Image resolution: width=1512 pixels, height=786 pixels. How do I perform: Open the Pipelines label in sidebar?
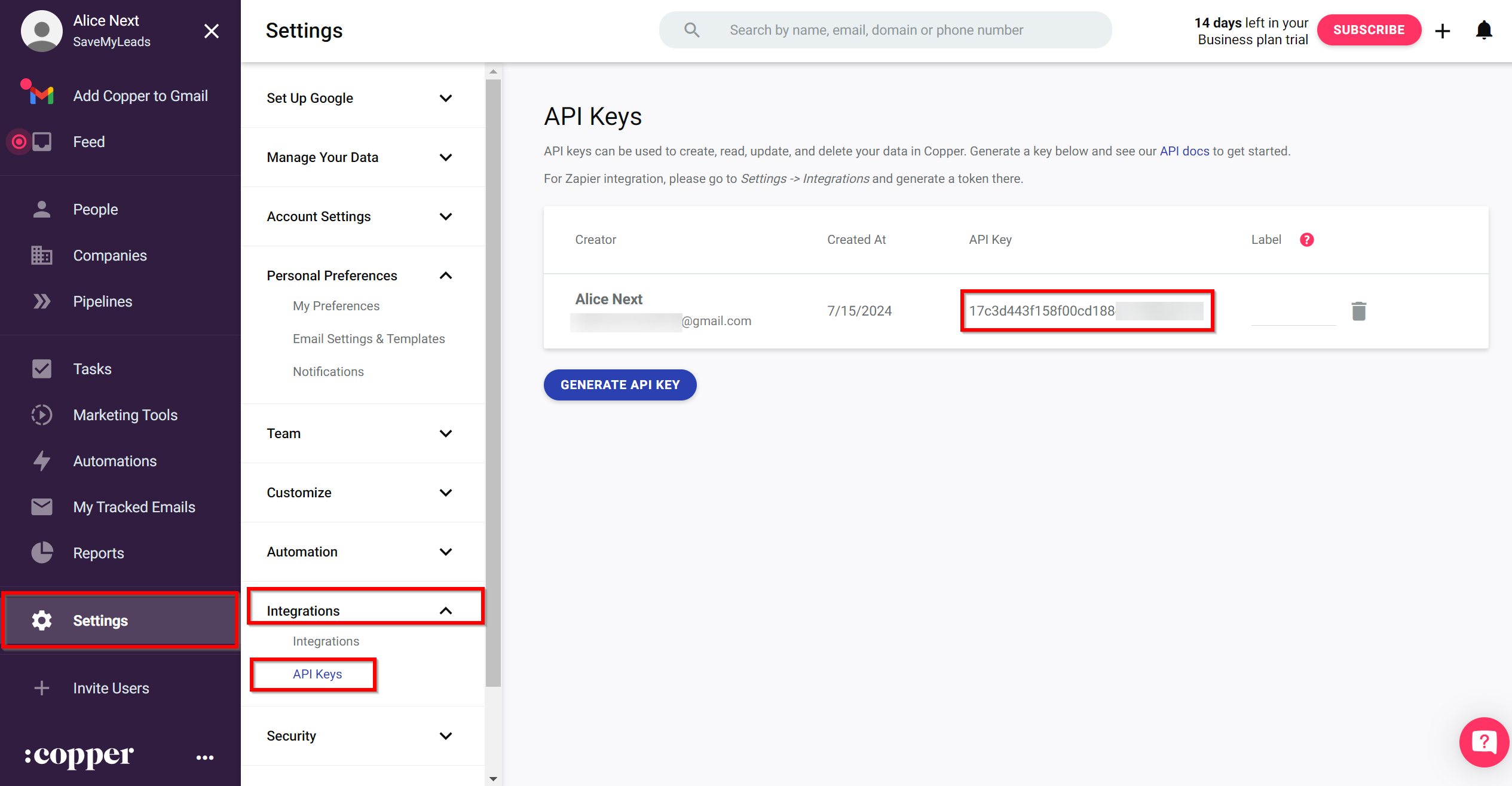pyautogui.click(x=102, y=301)
